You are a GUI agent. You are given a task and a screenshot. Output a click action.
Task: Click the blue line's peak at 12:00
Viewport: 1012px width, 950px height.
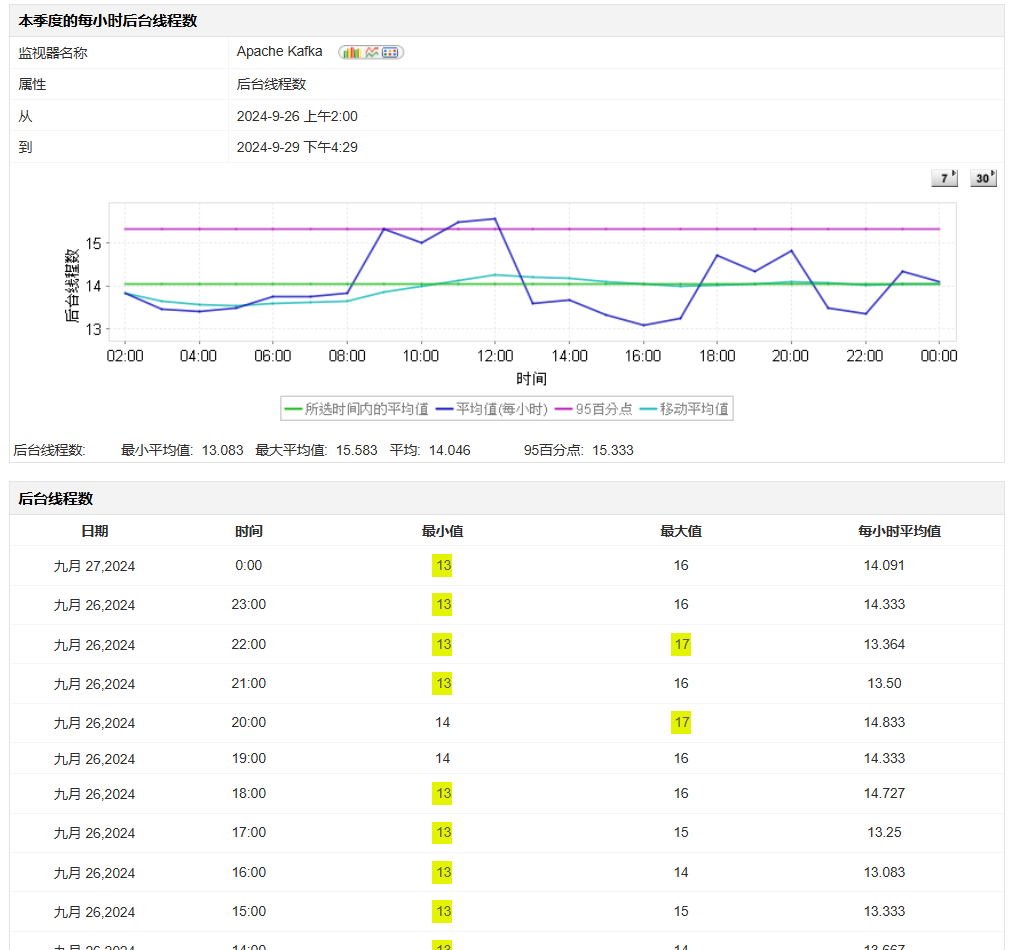click(495, 219)
